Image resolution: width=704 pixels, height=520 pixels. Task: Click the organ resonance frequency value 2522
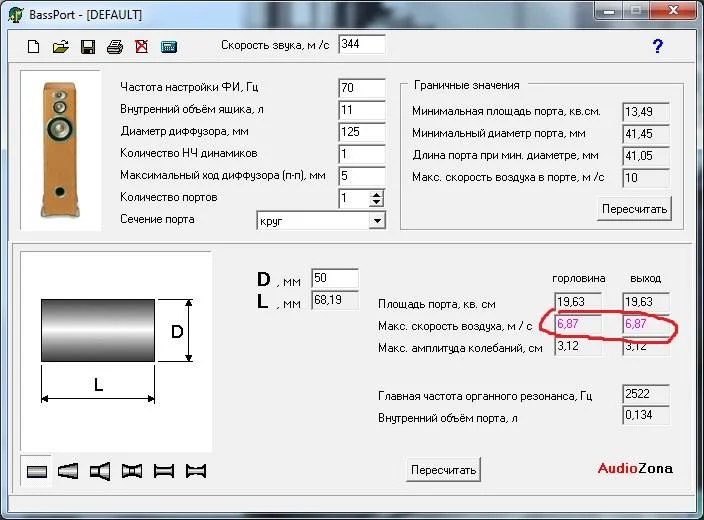point(646,394)
